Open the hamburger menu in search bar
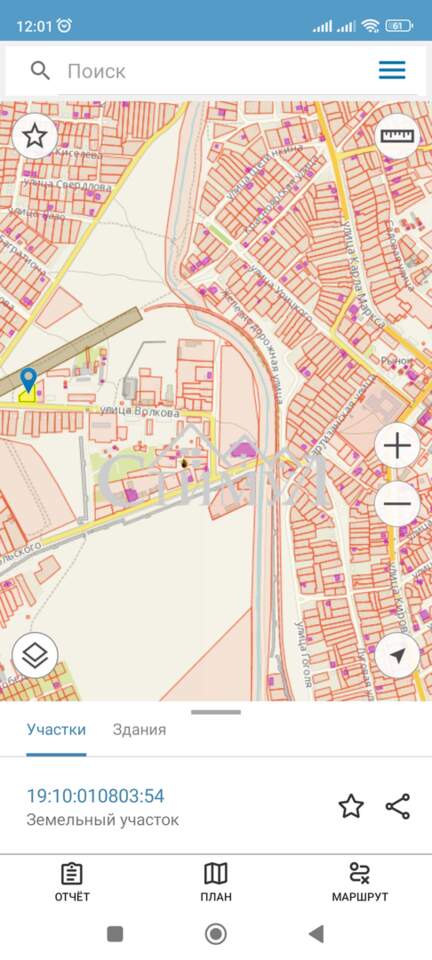This screenshot has height=960, width=432. [392, 70]
